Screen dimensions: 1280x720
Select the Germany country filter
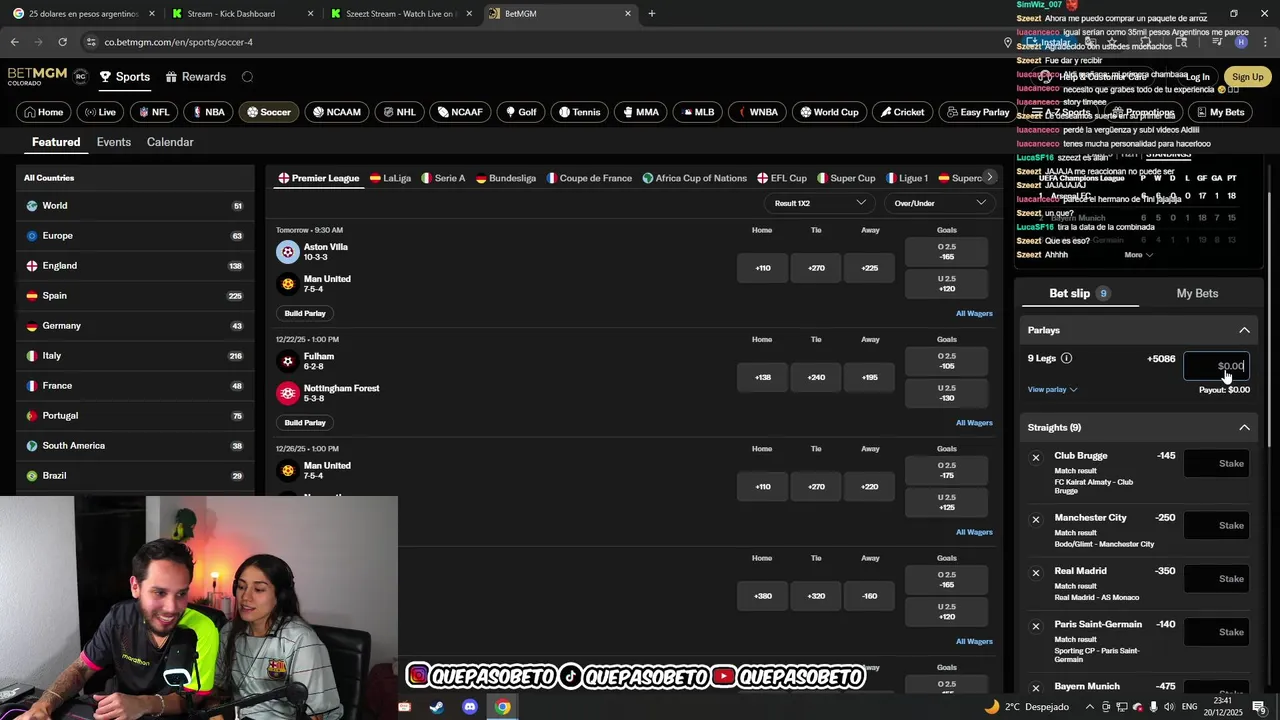tap(135, 326)
